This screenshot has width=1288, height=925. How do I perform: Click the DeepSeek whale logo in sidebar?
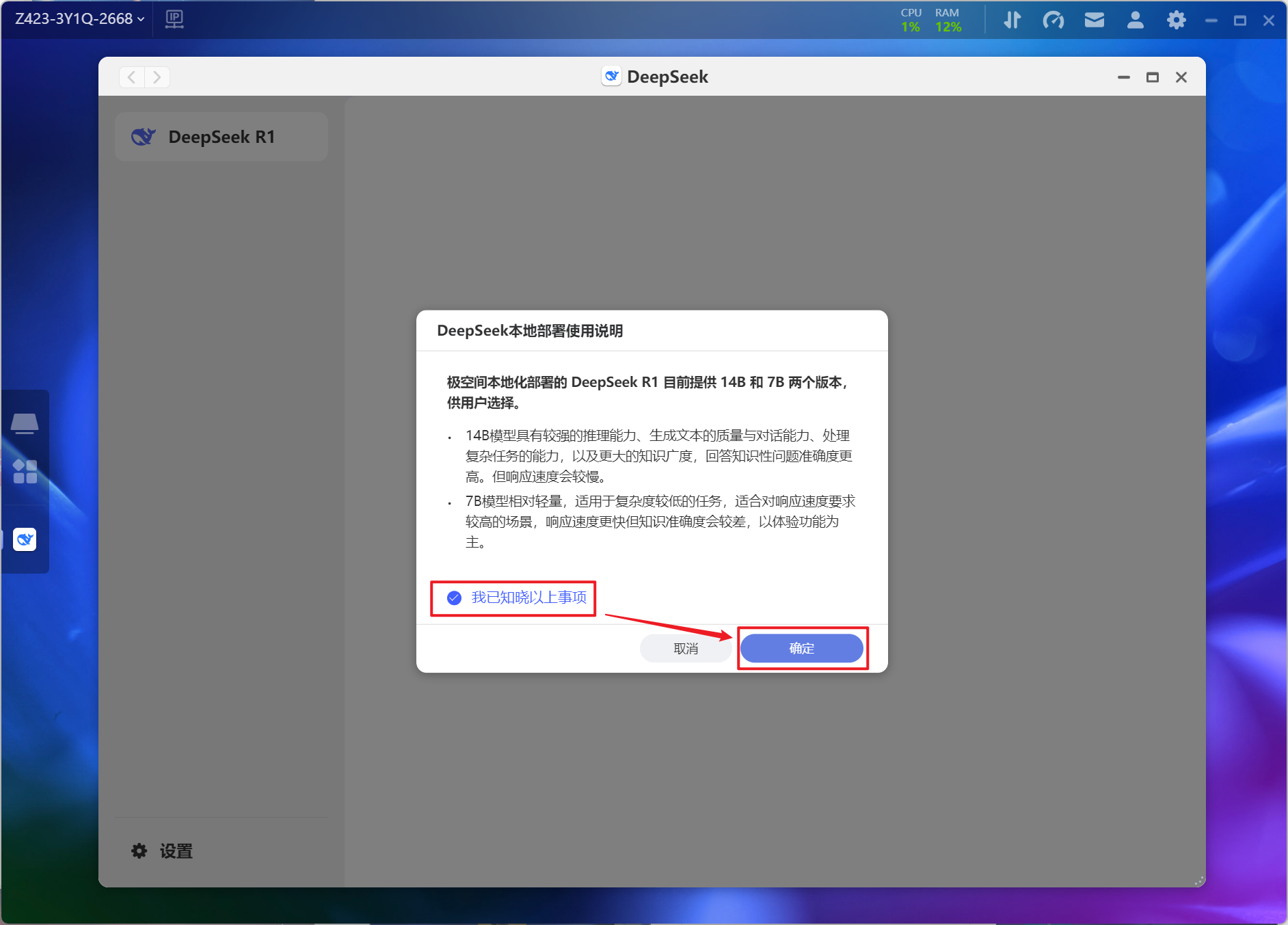coord(144,137)
